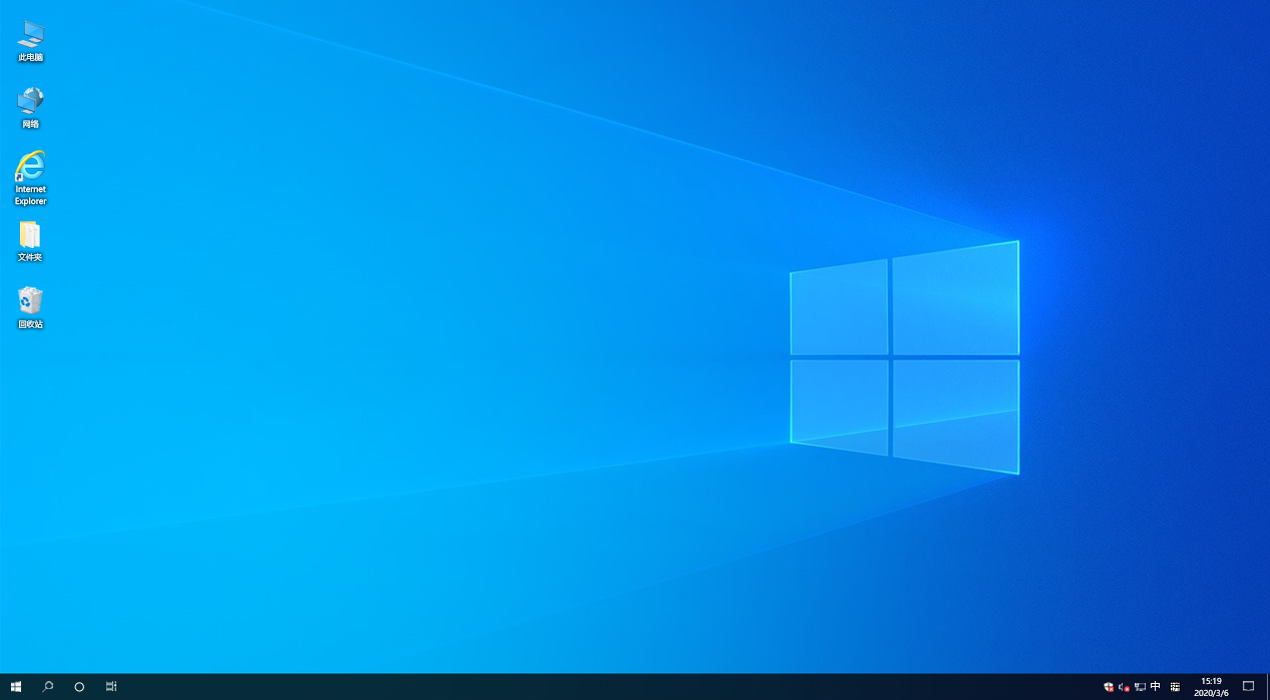The width and height of the screenshot is (1270, 700).
Task: Select the 回收站 recycle bin icon
Action: click(30, 308)
